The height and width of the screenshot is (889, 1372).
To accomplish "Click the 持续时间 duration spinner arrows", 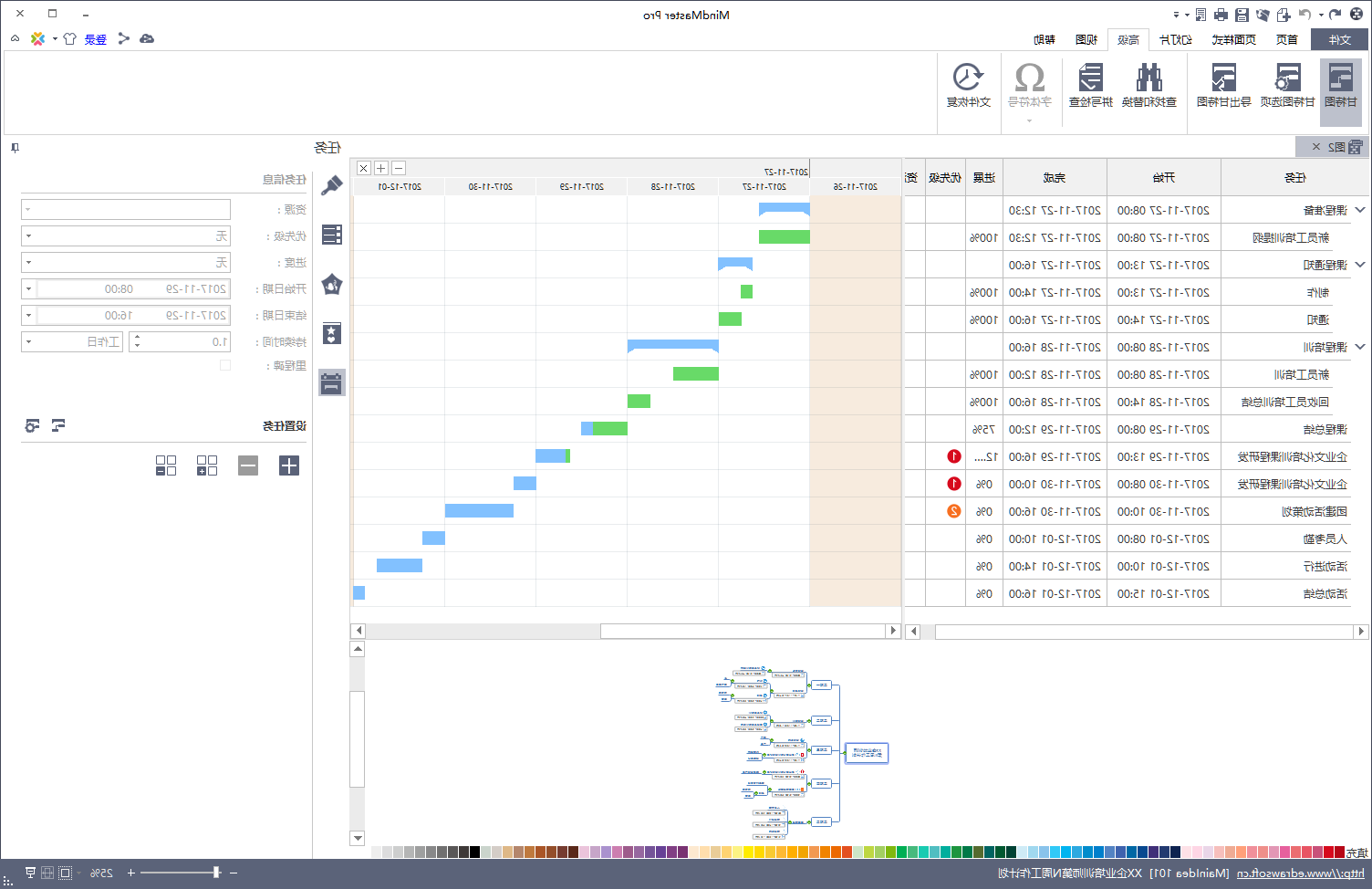I will (137, 341).
